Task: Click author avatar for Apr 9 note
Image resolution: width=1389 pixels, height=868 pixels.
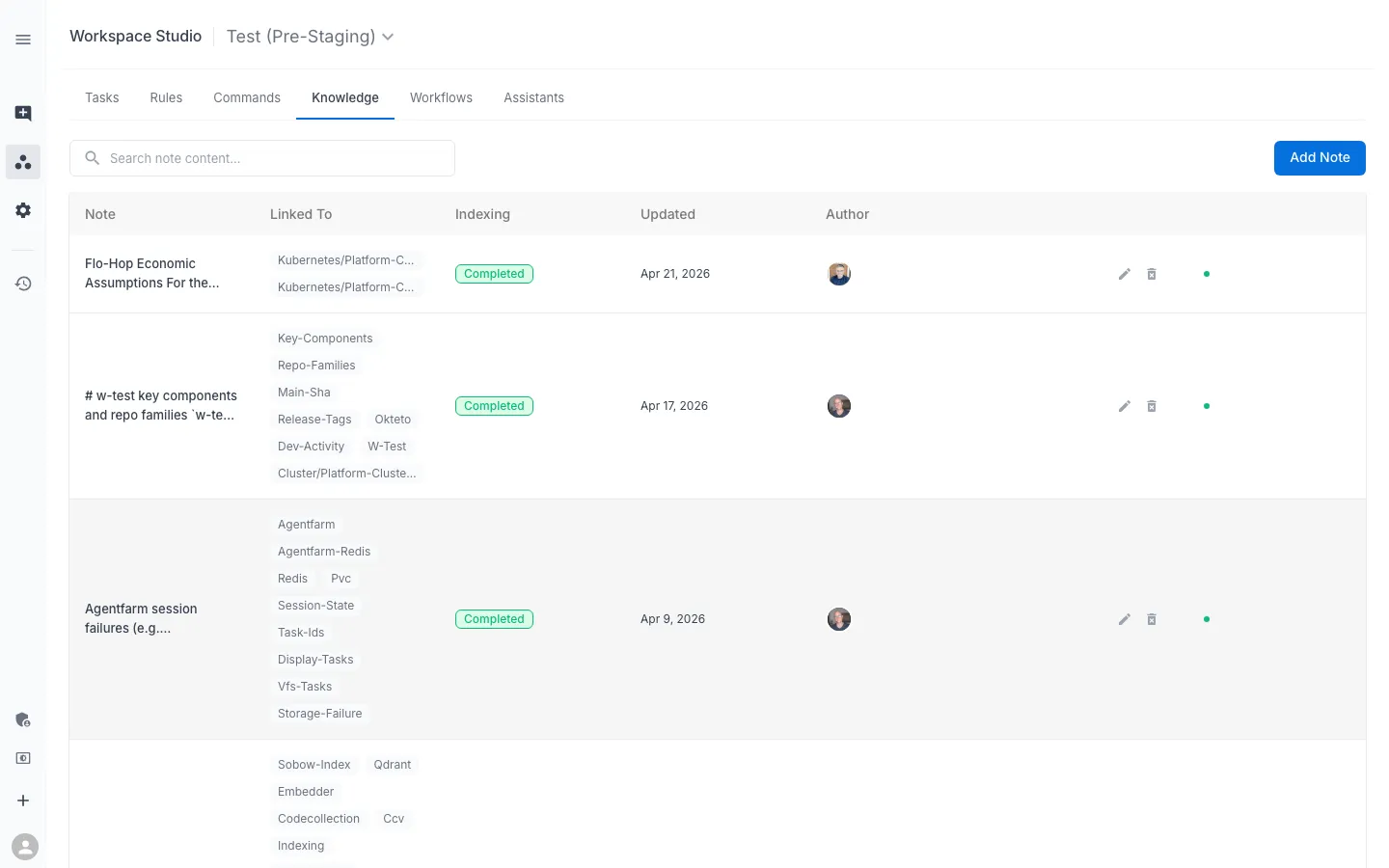Action: pyautogui.click(x=839, y=619)
